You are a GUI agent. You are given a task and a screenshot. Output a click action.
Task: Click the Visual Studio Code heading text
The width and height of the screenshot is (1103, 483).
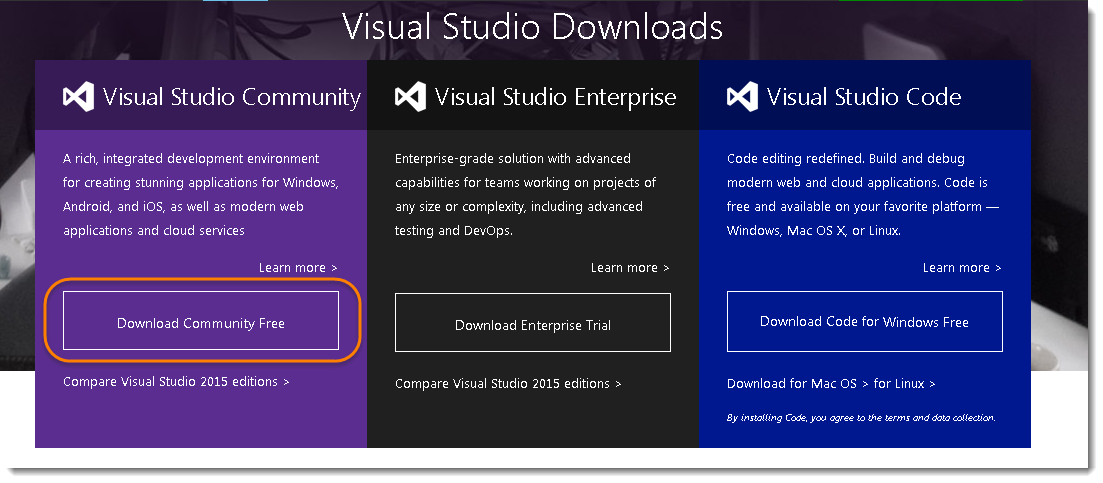[864, 96]
